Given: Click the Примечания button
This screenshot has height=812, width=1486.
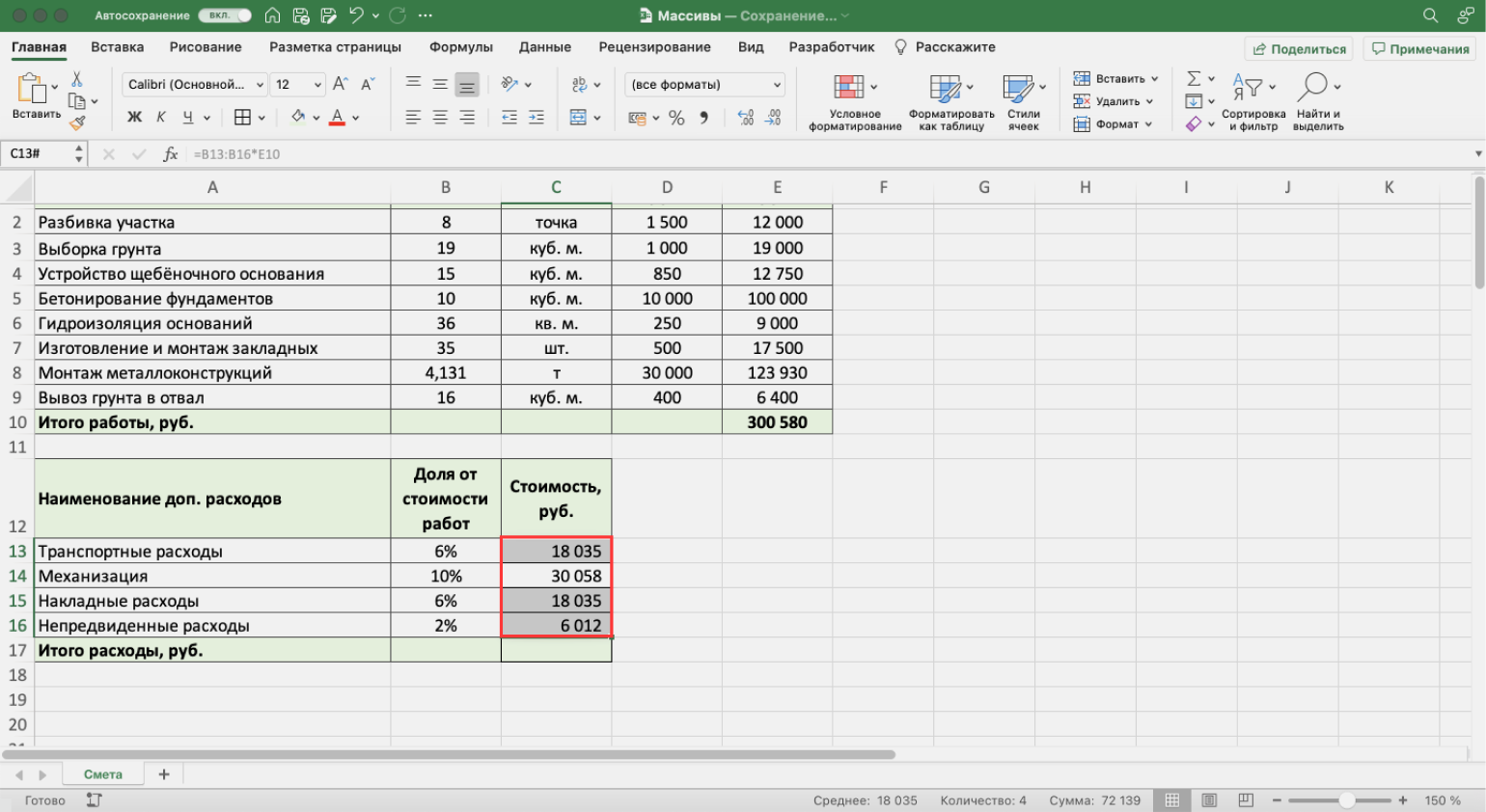Looking at the screenshot, I should [x=1419, y=49].
